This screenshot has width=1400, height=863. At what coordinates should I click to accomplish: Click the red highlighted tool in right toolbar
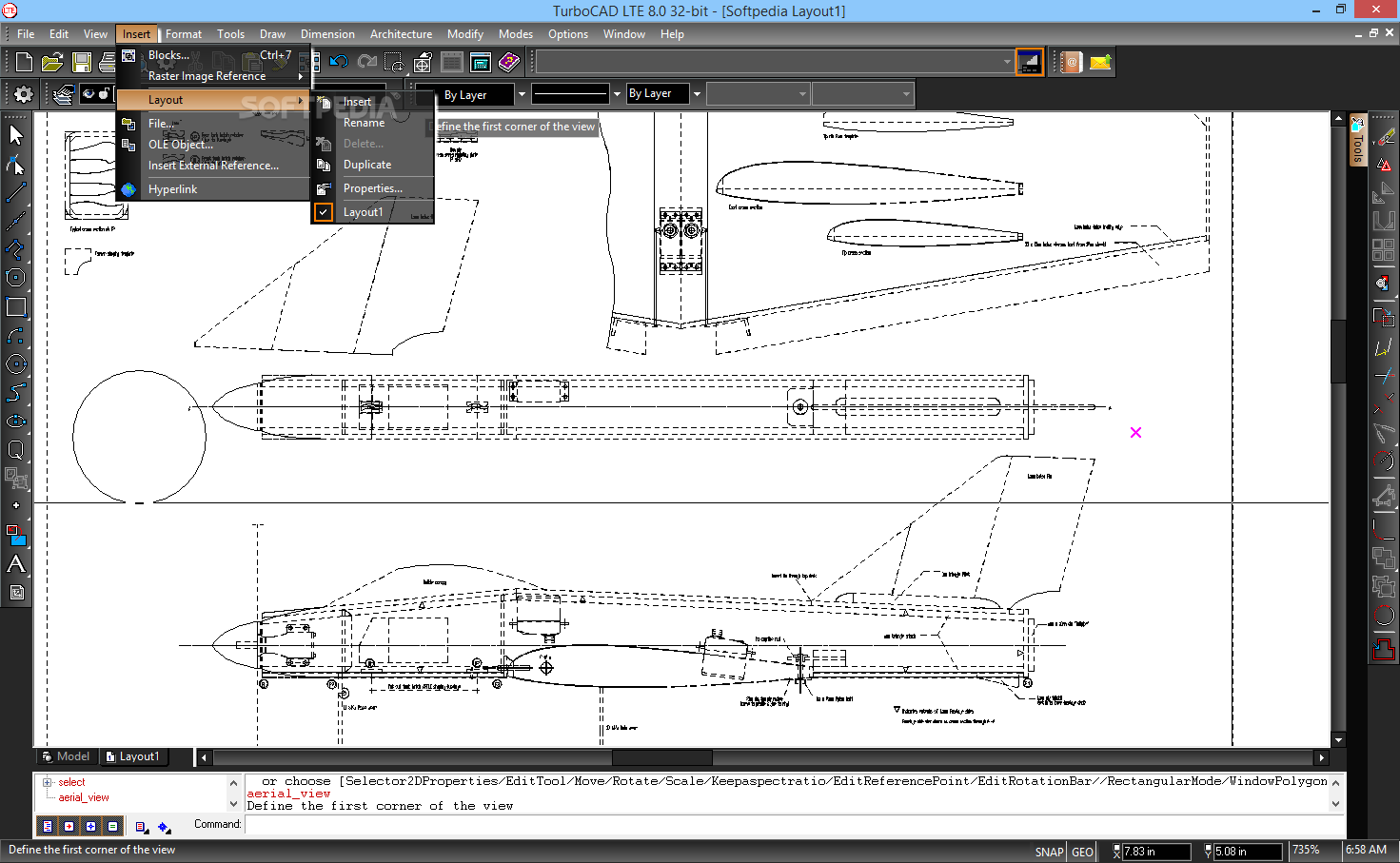(1384, 649)
